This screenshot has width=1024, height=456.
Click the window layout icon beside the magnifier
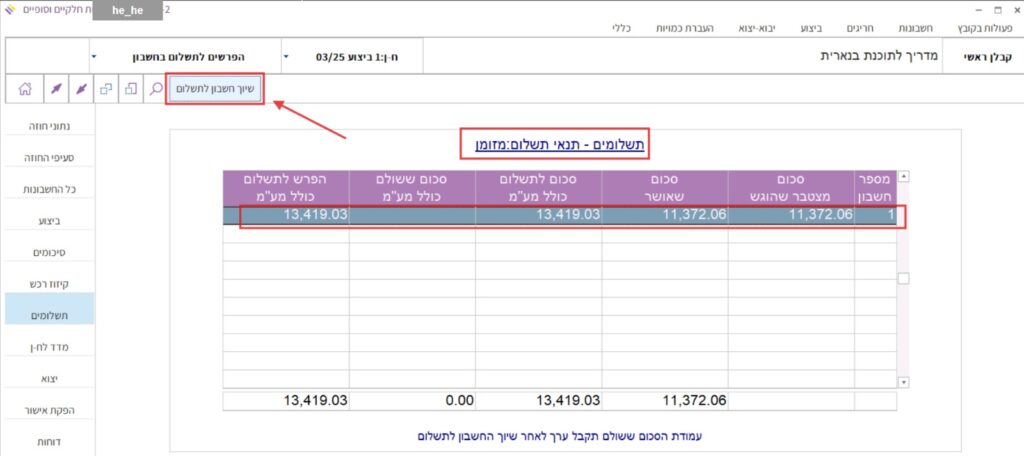(132, 89)
